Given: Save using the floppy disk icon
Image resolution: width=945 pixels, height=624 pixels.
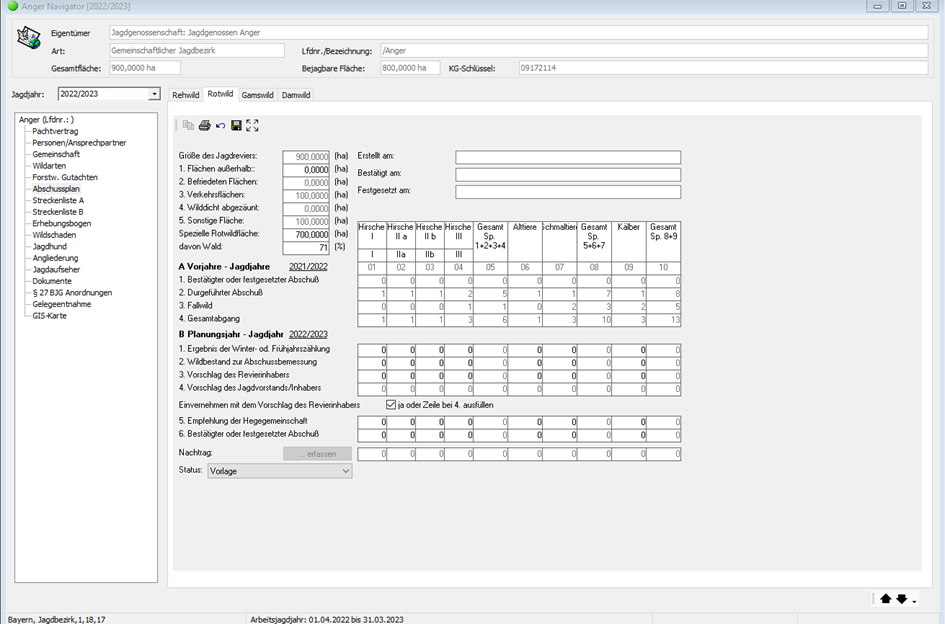Looking at the screenshot, I should coord(236,125).
